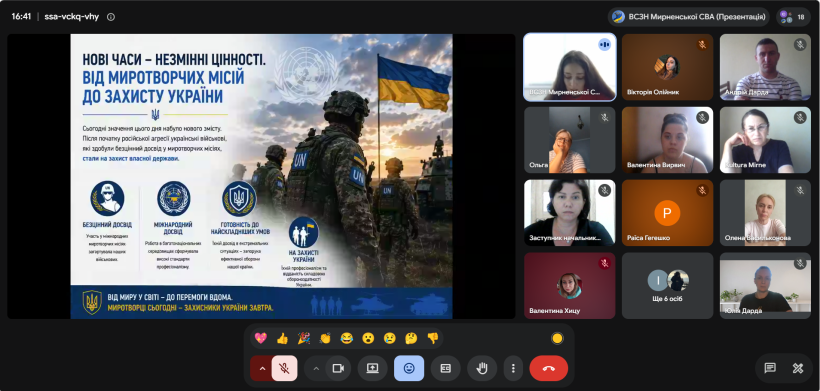The width and height of the screenshot is (820, 391).
Task: Select Вікторія Олійник participant tile
Action: (x=667, y=67)
